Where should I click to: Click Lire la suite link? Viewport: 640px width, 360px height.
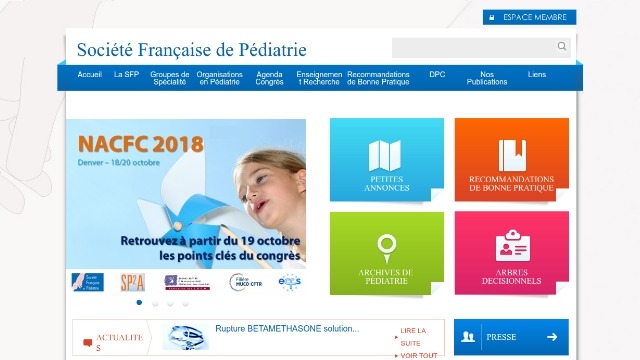tap(413, 337)
